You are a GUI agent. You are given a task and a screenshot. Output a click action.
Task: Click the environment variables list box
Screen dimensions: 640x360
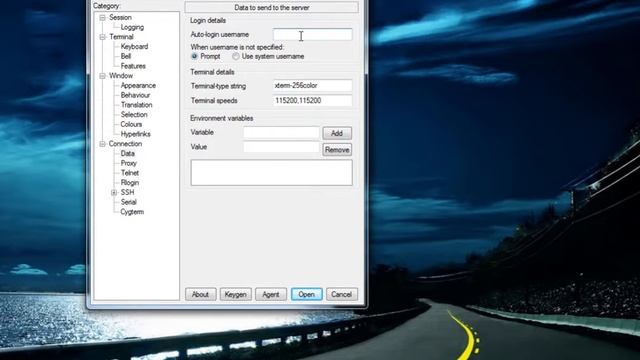(271, 173)
